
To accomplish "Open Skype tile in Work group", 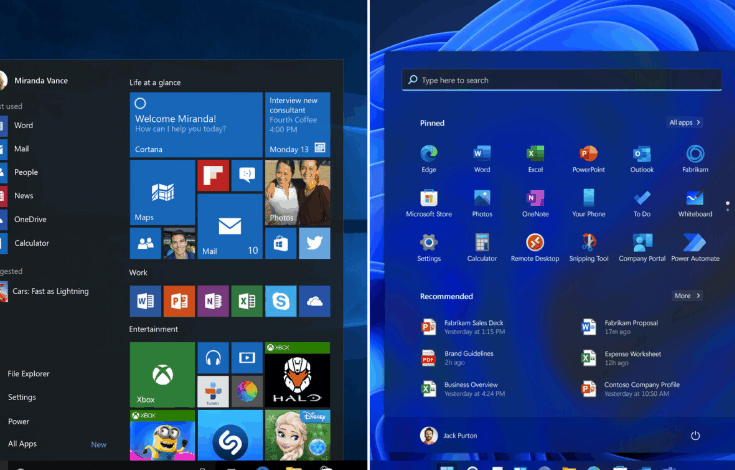I will tap(281, 301).
